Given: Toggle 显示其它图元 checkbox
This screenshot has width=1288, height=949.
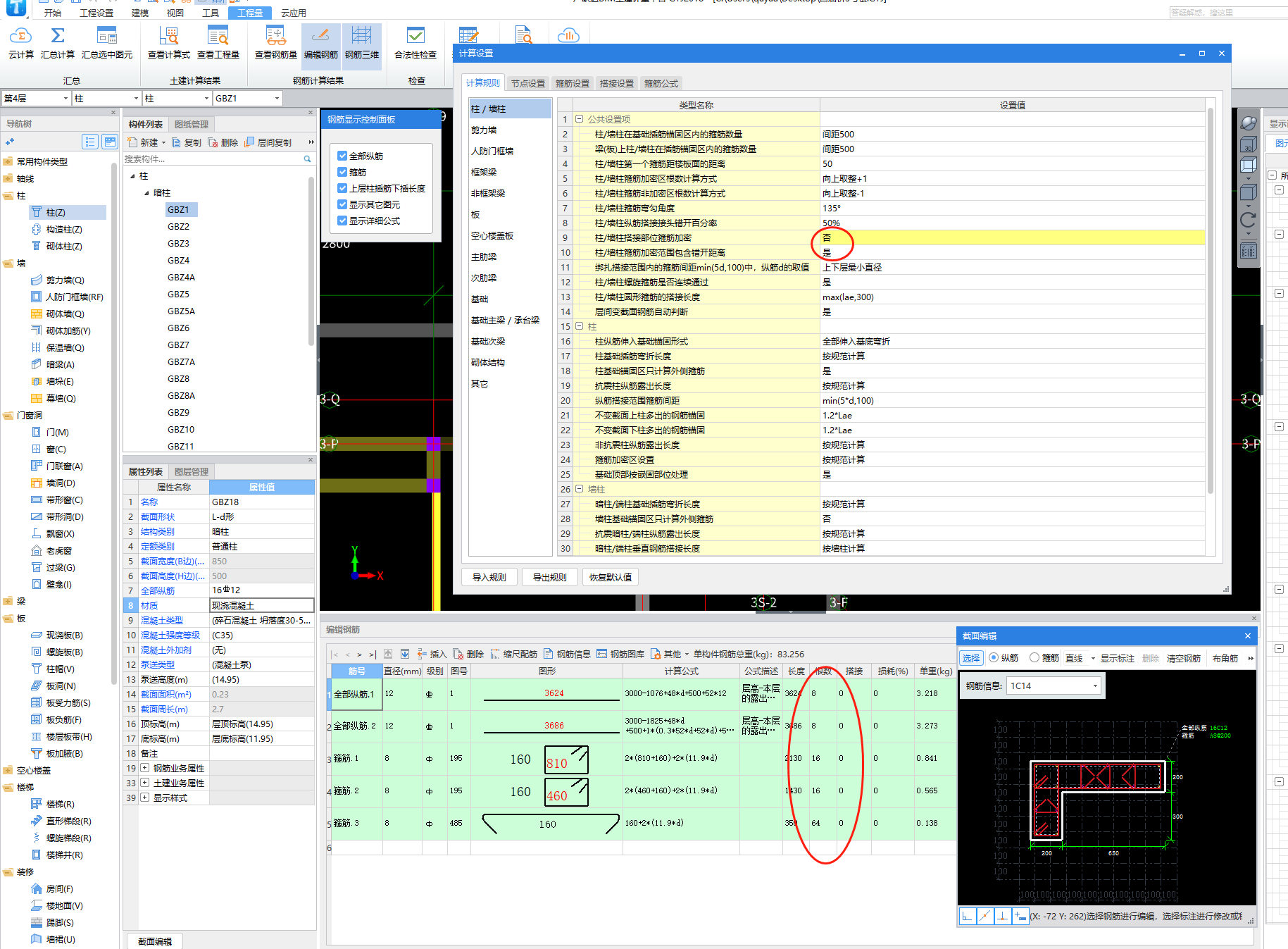Looking at the screenshot, I should (342, 204).
